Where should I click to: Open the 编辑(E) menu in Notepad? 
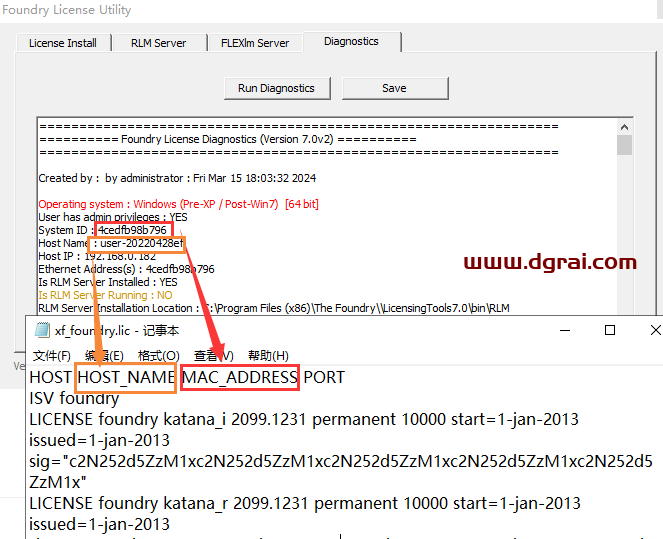click(x=104, y=356)
